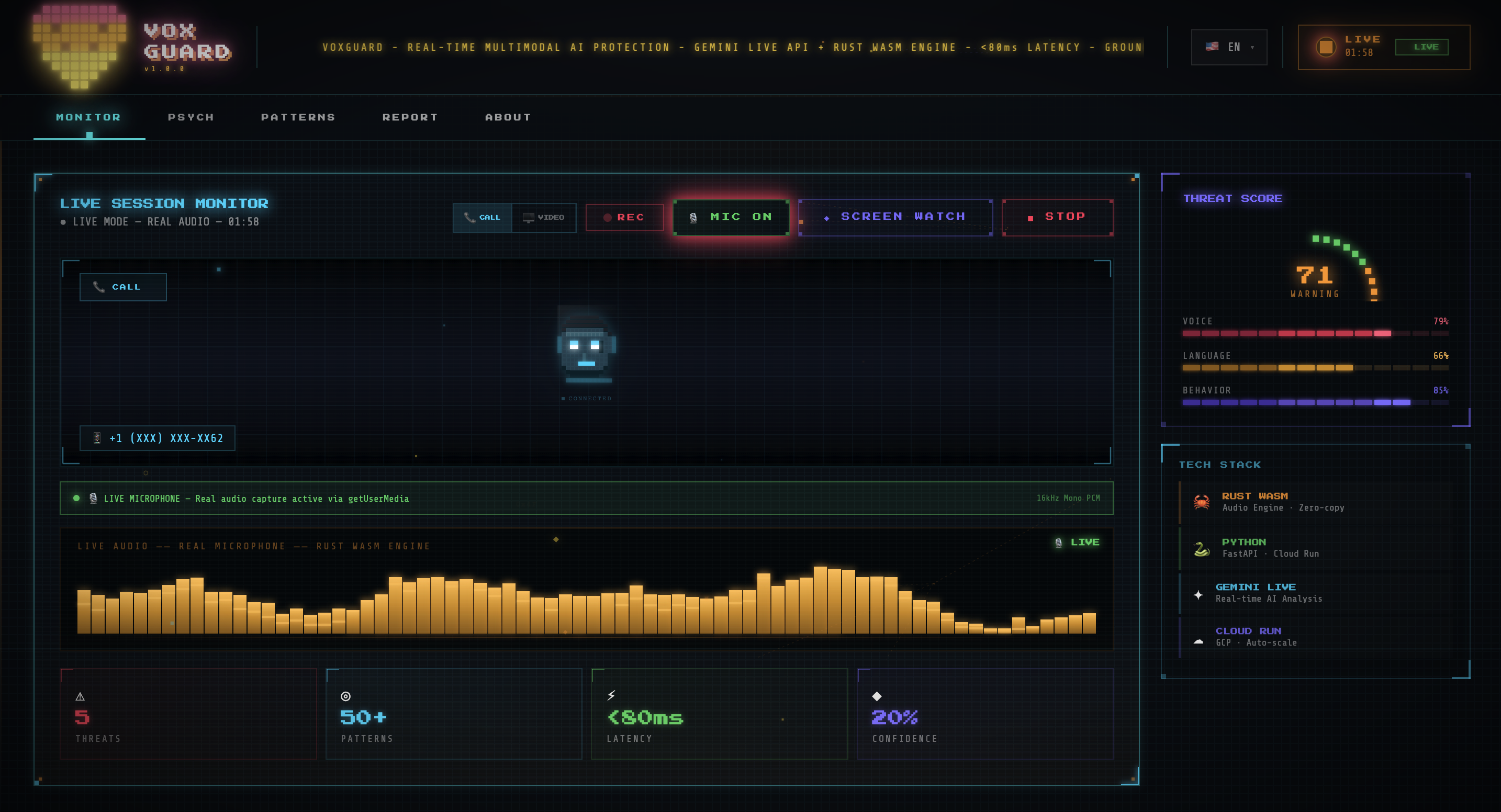Switch session mode to VIDEO
Viewport: 1501px width, 812px height.
[544, 217]
